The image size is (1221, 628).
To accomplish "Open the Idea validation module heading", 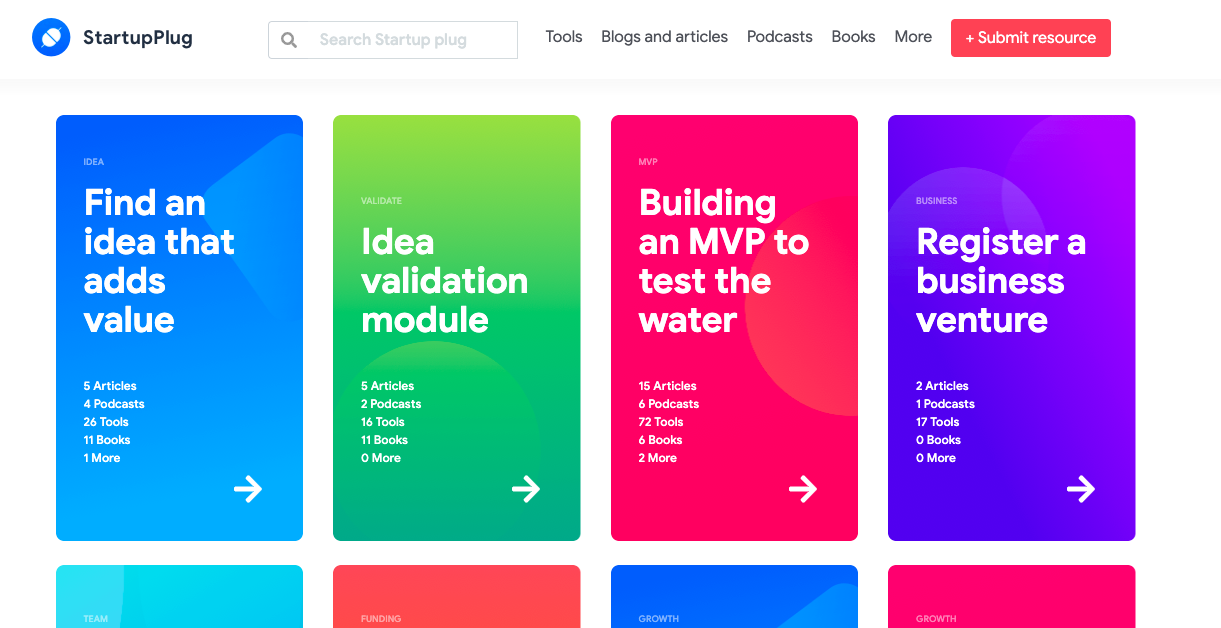I will click(444, 281).
